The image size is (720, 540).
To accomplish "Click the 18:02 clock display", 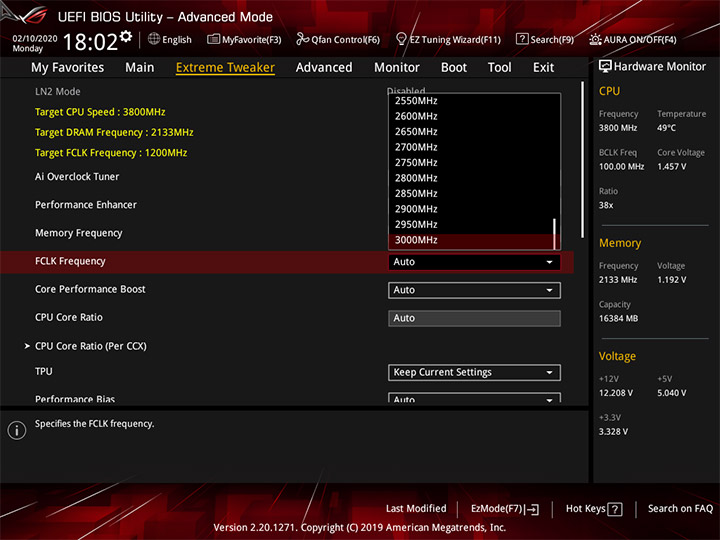I will point(90,42).
